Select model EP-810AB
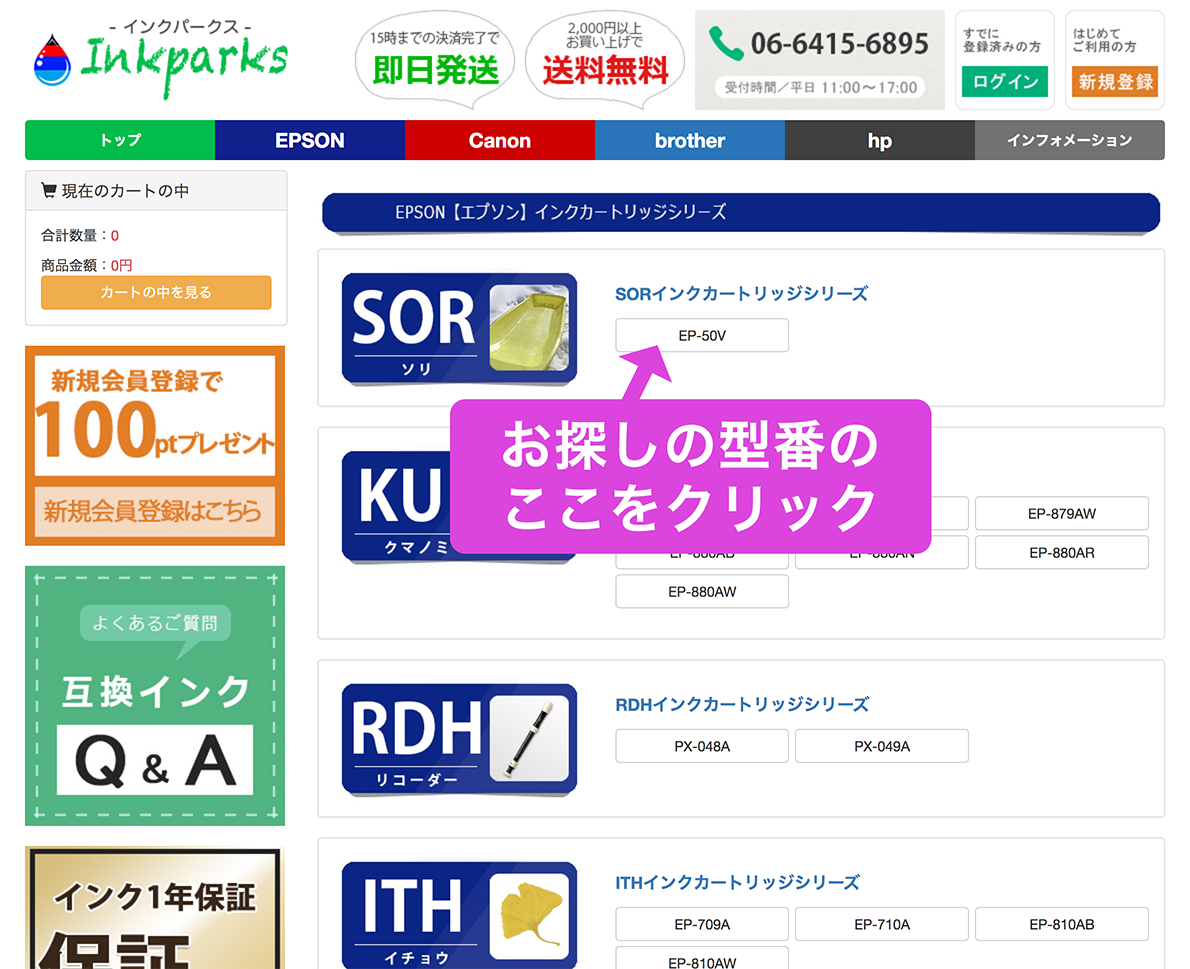1190x969 pixels. tap(1062, 924)
